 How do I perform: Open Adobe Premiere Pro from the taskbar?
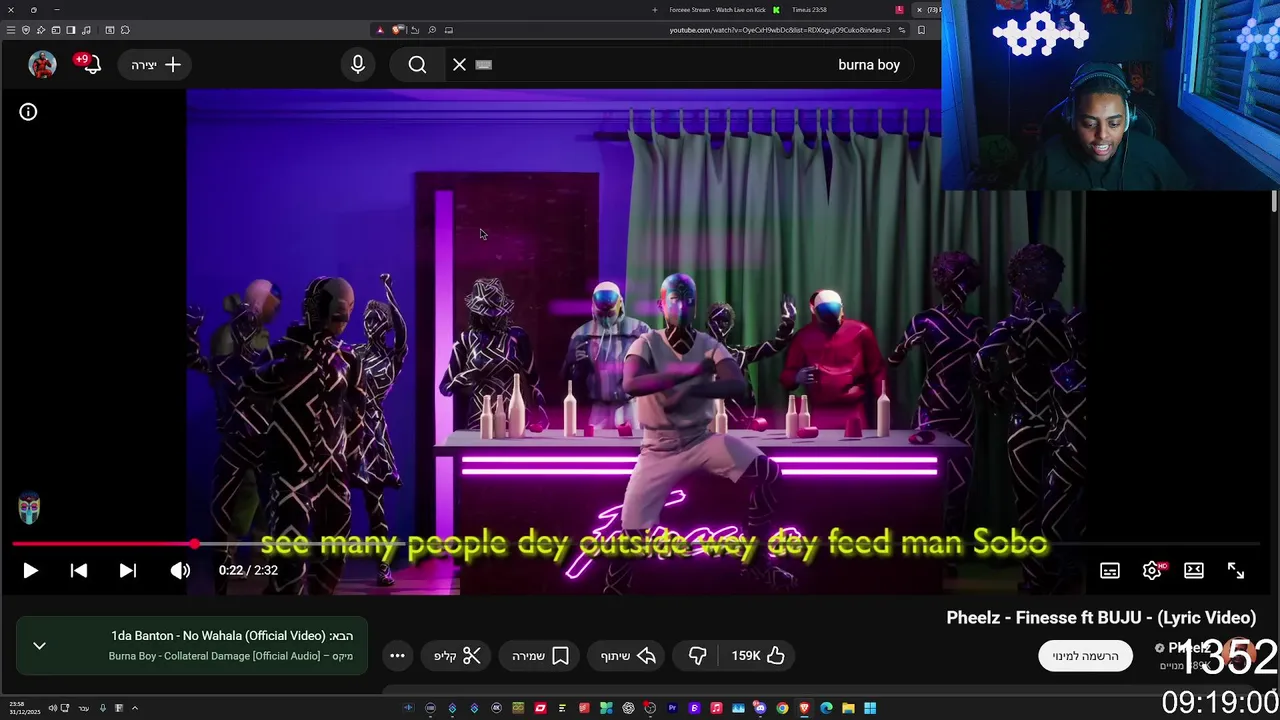tap(672, 708)
